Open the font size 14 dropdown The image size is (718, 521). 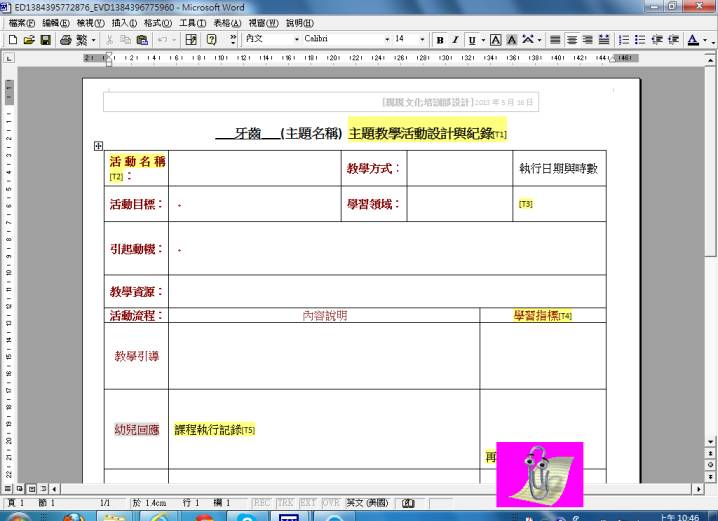(423, 39)
